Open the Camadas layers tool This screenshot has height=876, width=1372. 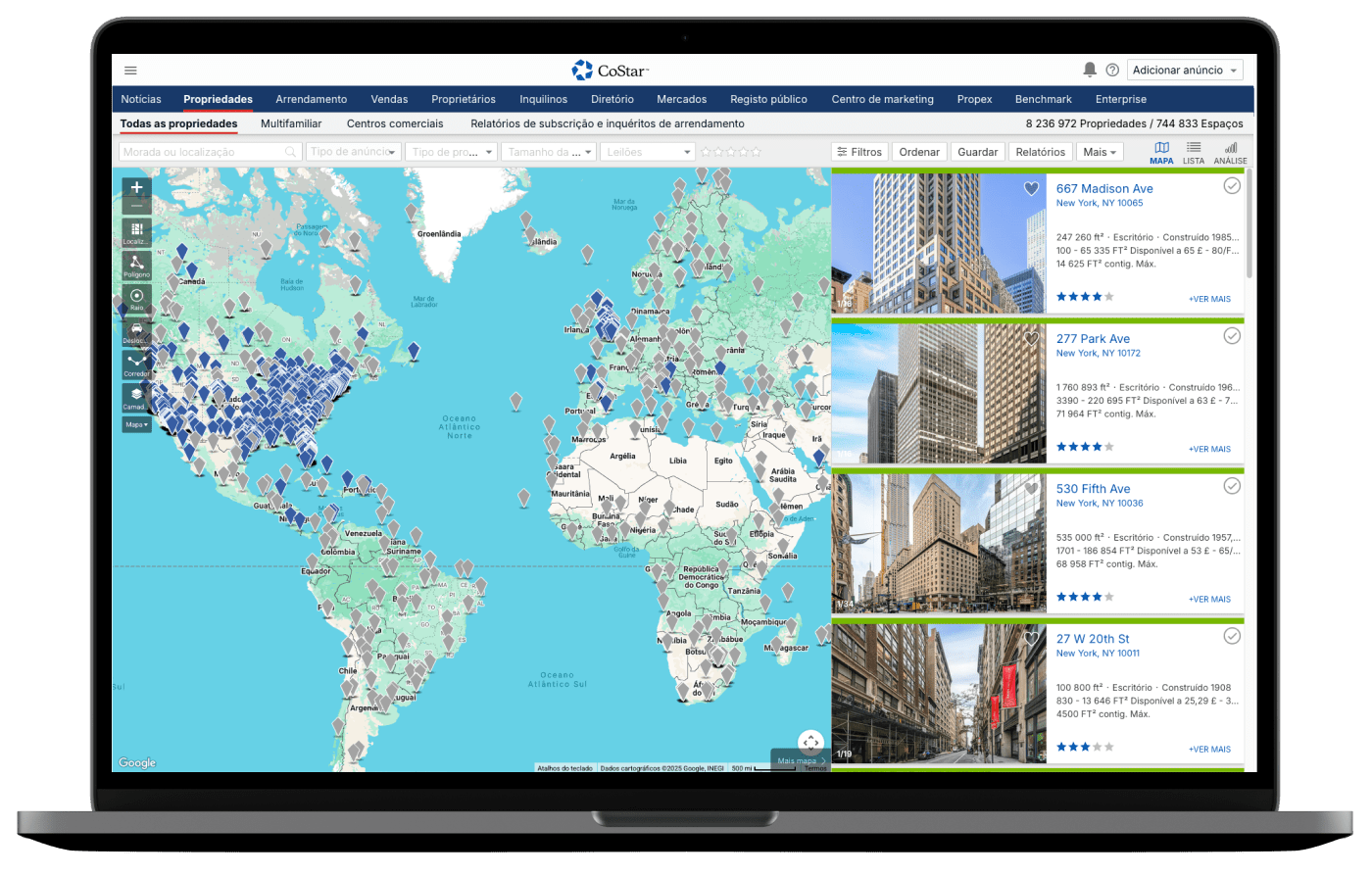point(136,397)
